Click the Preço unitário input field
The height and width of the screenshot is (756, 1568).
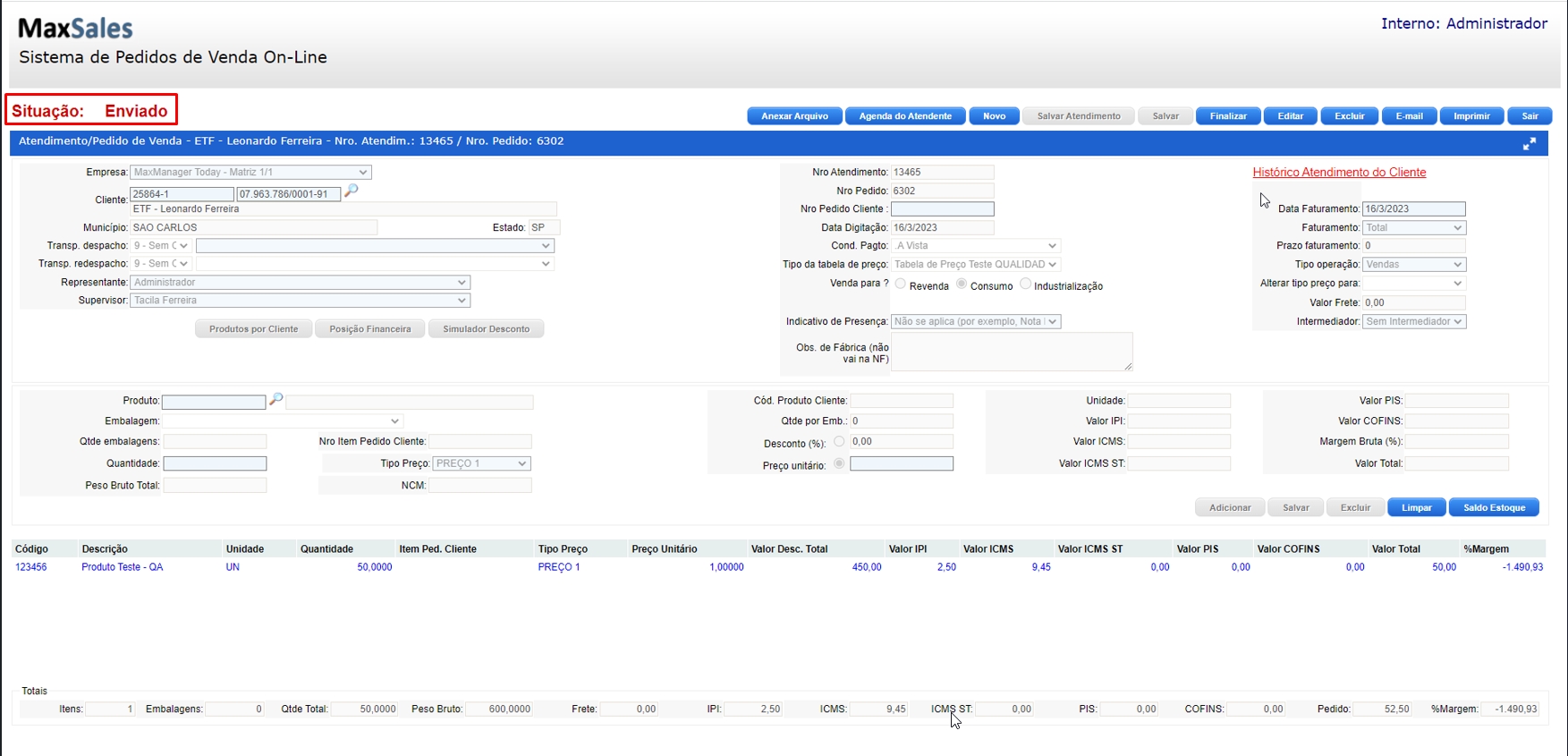[x=902, y=463]
